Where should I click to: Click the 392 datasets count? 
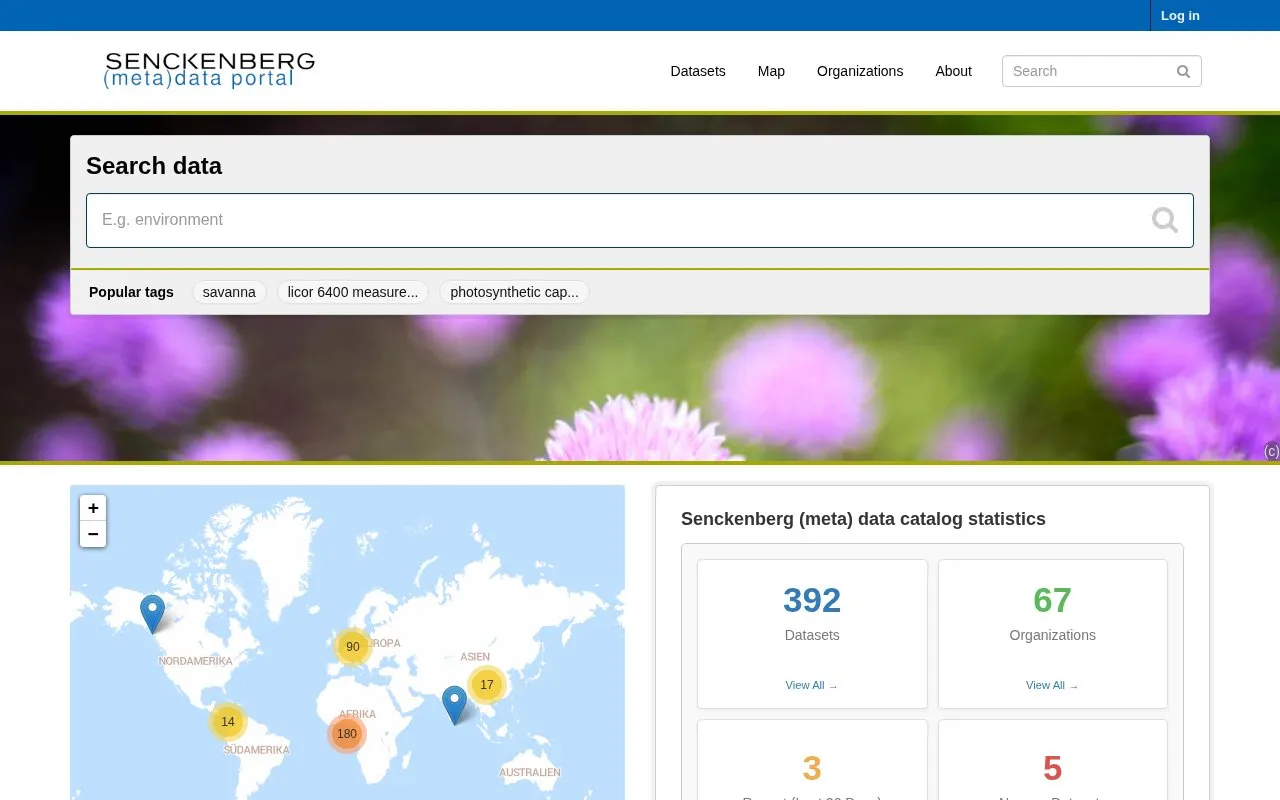(x=812, y=600)
